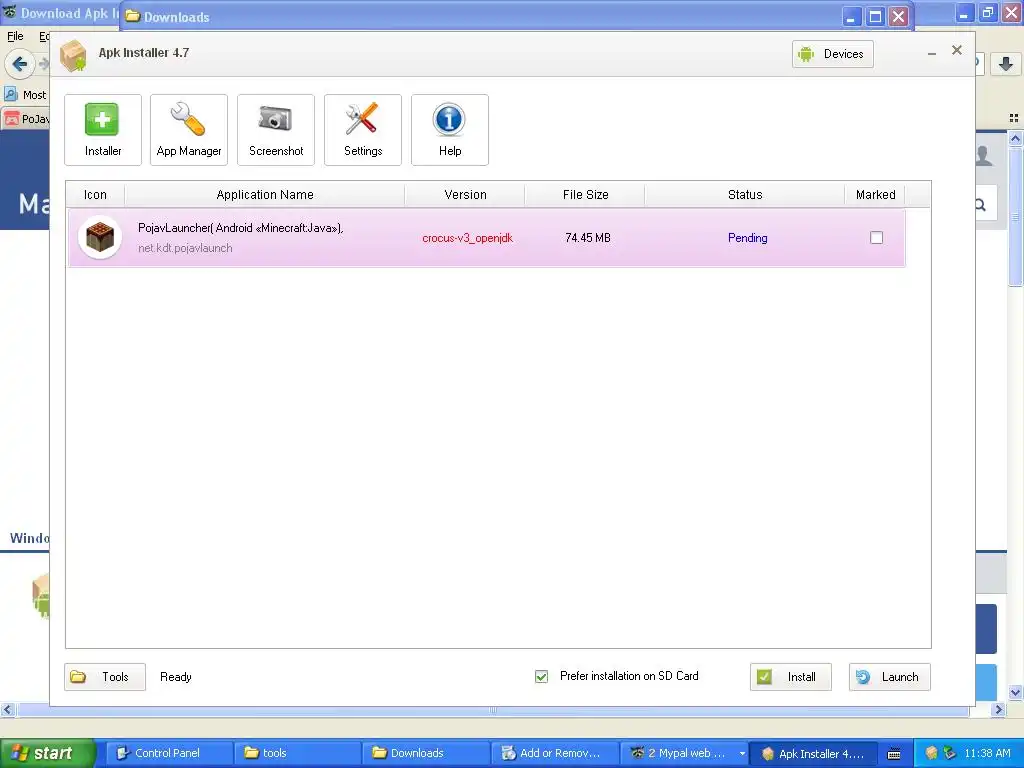Select the PoJav browser tab
The width and height of the screenshot is (1024, 768).
coord(26,119)
